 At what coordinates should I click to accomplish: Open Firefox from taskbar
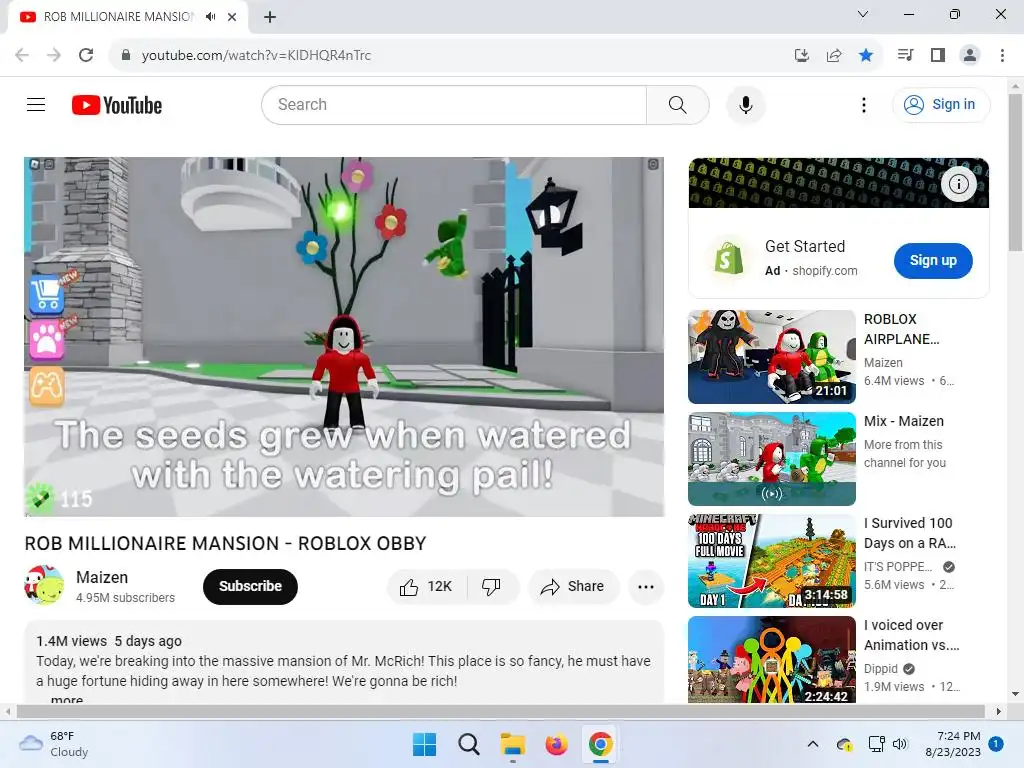(x=556, y=744)
